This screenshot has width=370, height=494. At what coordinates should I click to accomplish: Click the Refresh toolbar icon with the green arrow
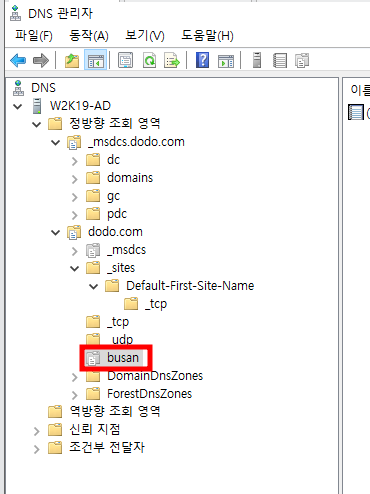coord(149,60)
